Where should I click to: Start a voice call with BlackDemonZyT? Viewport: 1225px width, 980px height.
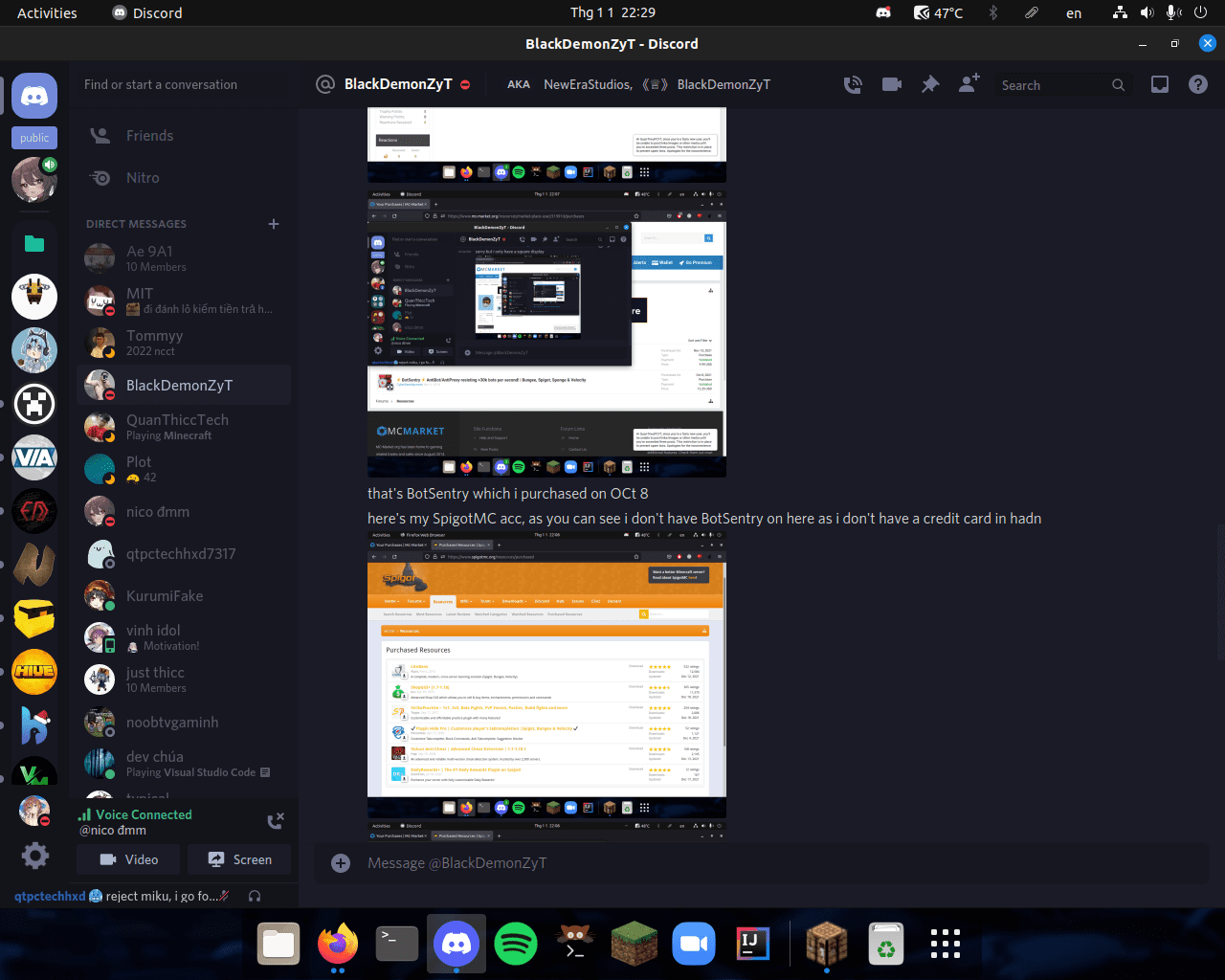pos(853,84)
